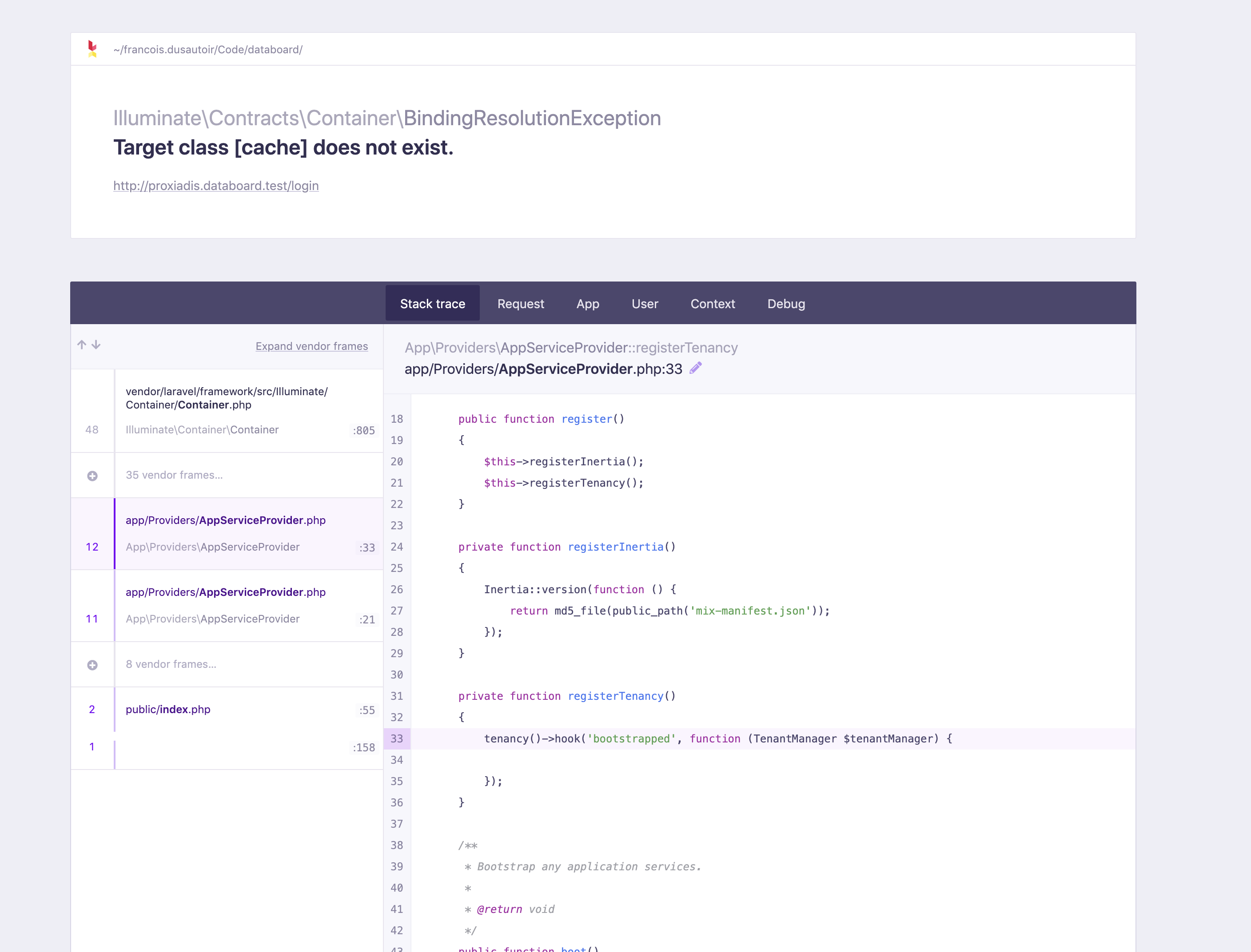Image resolution: width=1251 pixels, height=952 pixels.
Task: Switch to the Context tab
Action: pyautogui.click(x=713, y=303)
